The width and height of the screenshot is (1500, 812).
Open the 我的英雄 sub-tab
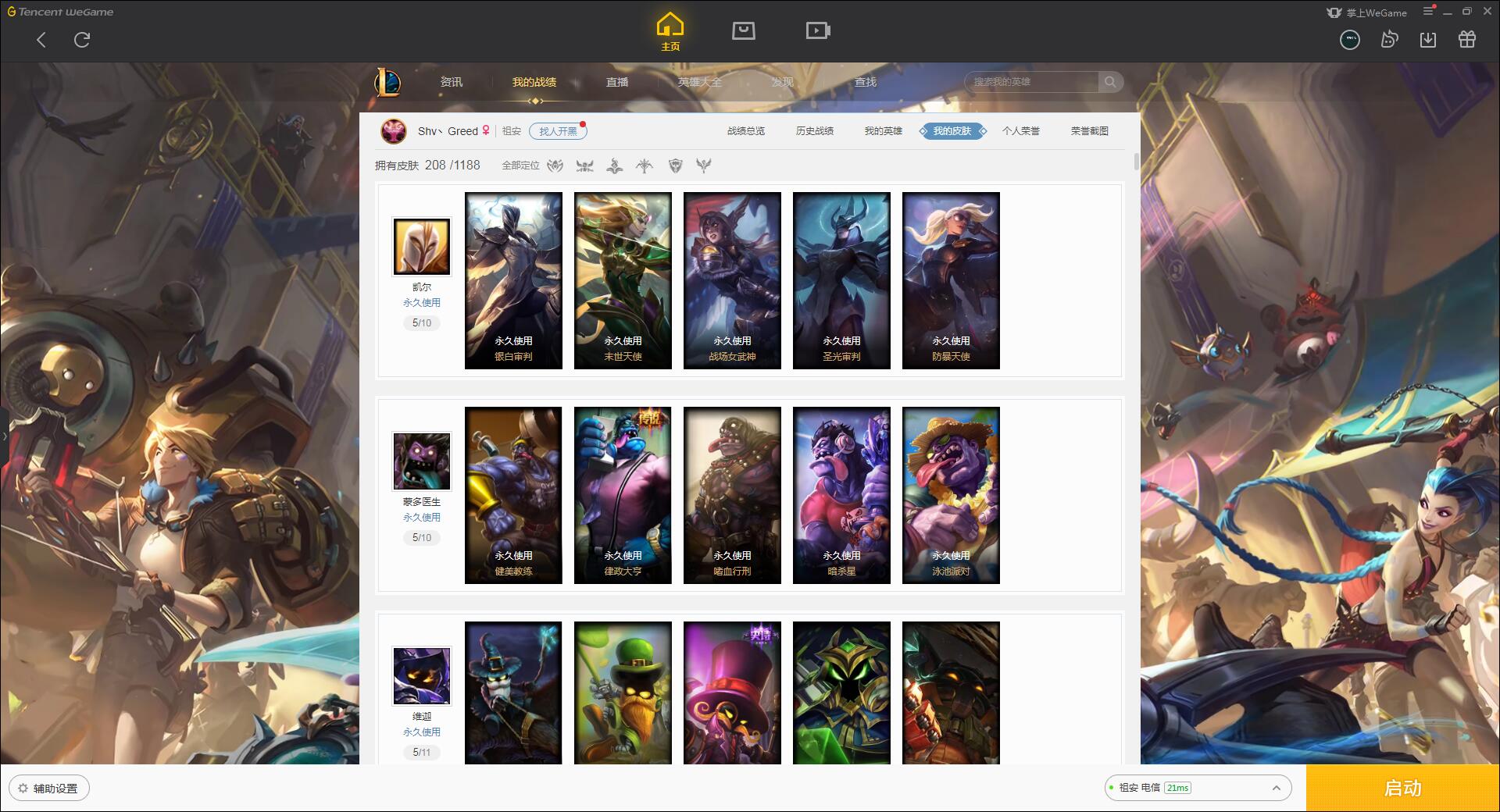pos(884,131)
